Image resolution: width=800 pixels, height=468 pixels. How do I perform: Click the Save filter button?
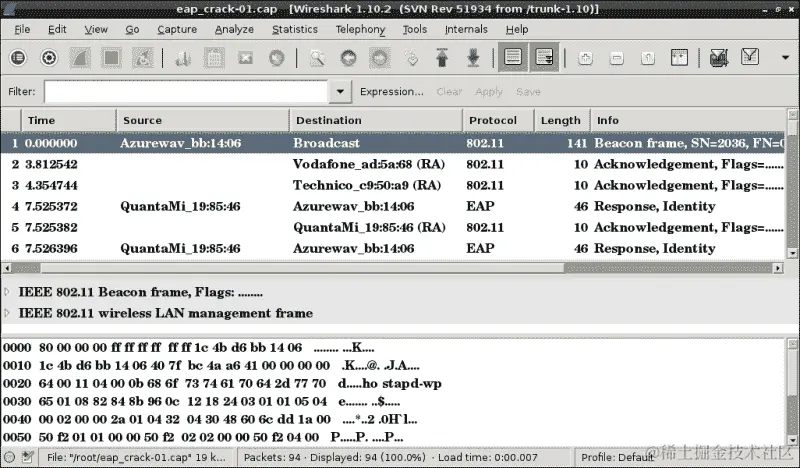528,92
